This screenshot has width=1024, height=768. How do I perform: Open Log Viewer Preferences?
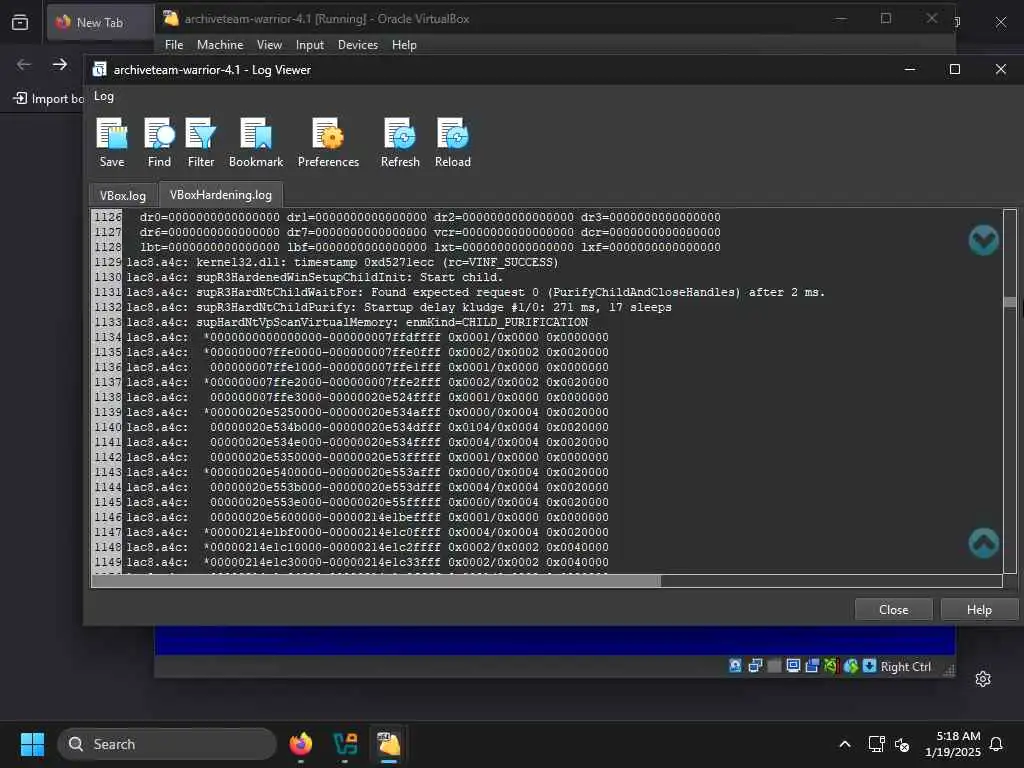point(328,142)
